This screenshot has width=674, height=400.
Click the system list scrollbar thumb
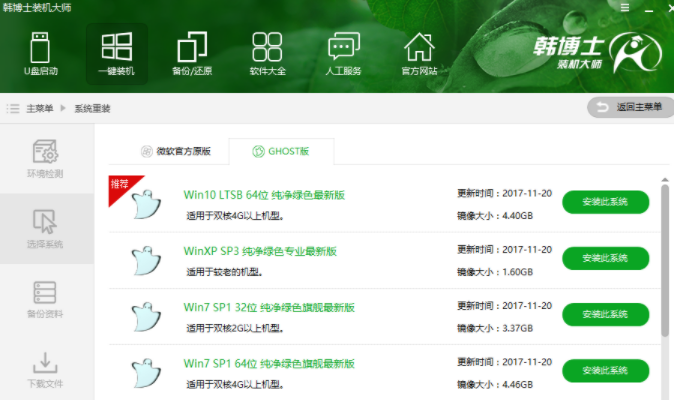[665, 260]
